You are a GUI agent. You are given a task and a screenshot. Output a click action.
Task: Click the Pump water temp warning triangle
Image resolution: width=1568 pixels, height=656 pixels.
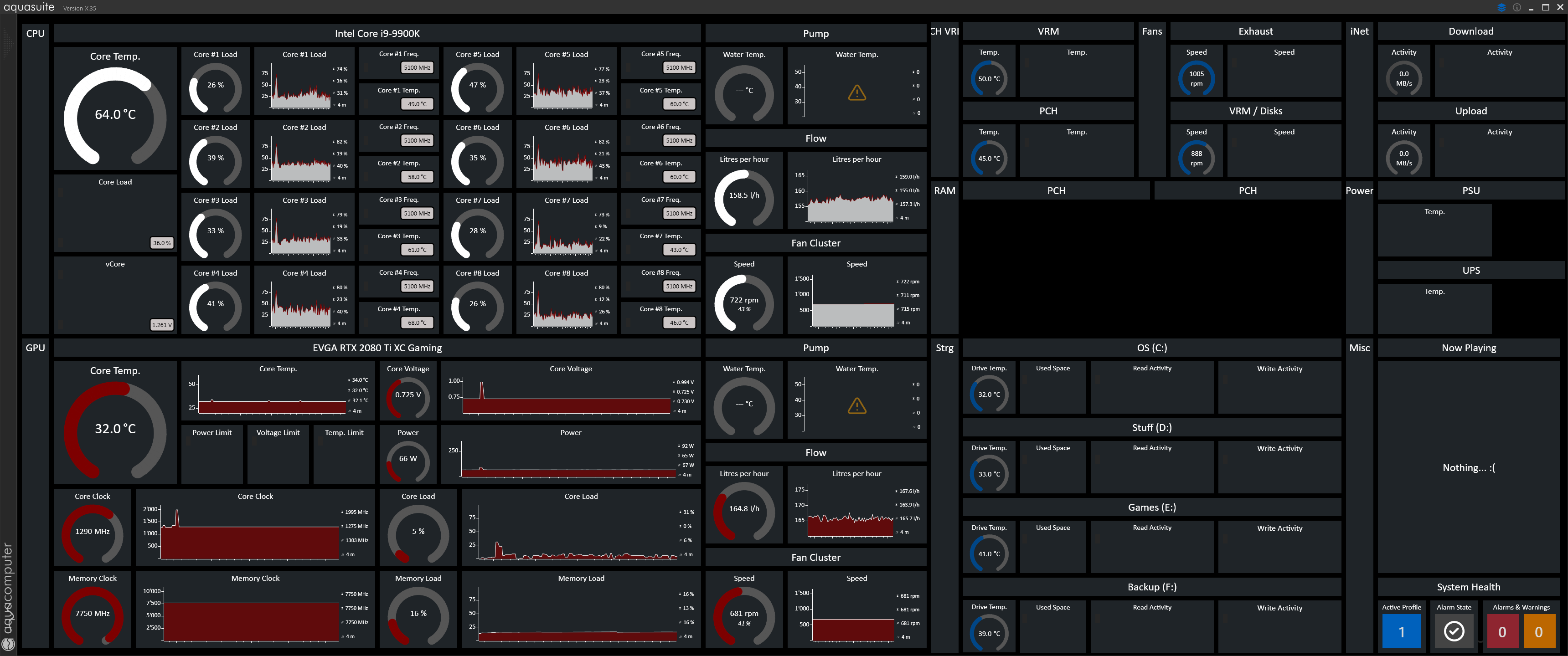coord(856,93)
